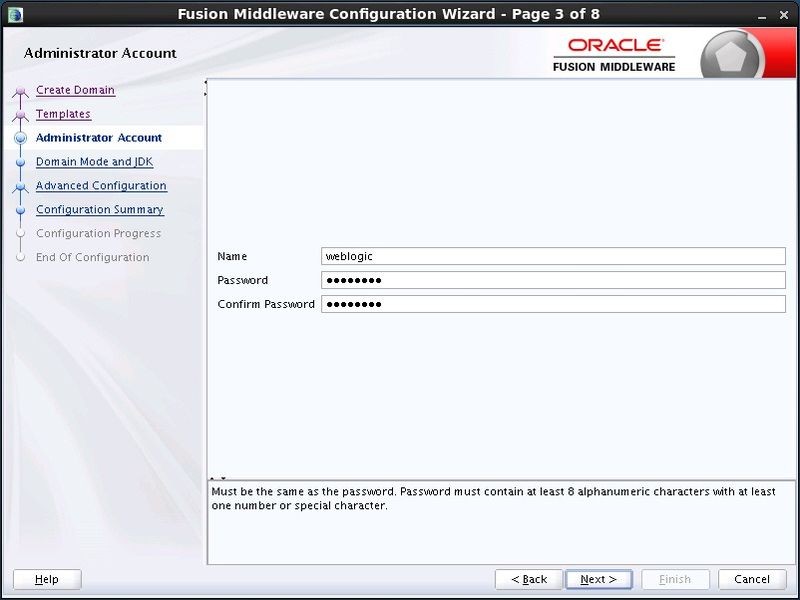The height and width of the screenshot is (600, 800).
Task: Click the password requirement message text
Action: (x=493, y=498)
